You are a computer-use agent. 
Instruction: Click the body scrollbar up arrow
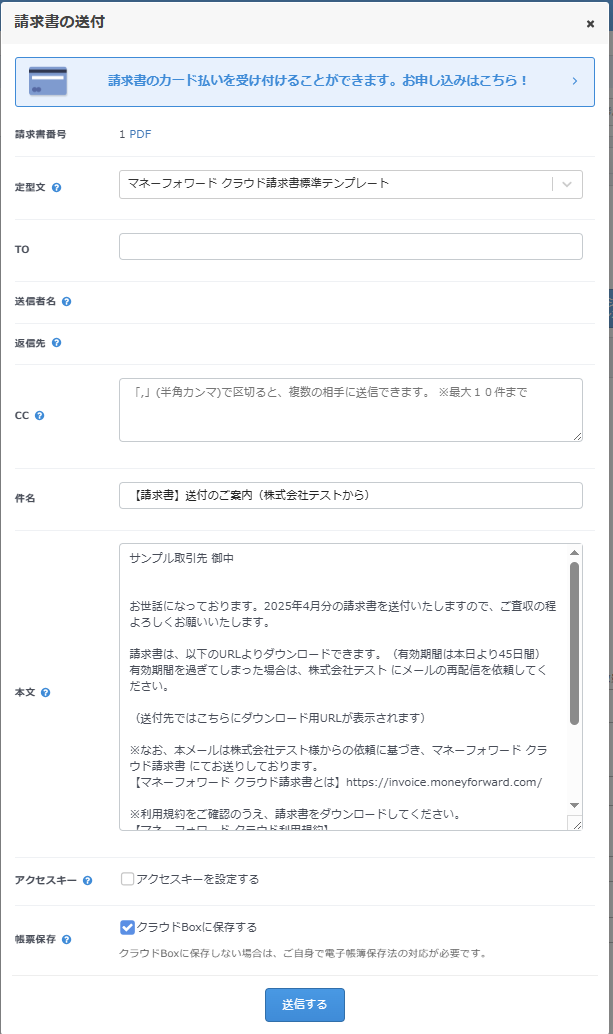[574, 553]
